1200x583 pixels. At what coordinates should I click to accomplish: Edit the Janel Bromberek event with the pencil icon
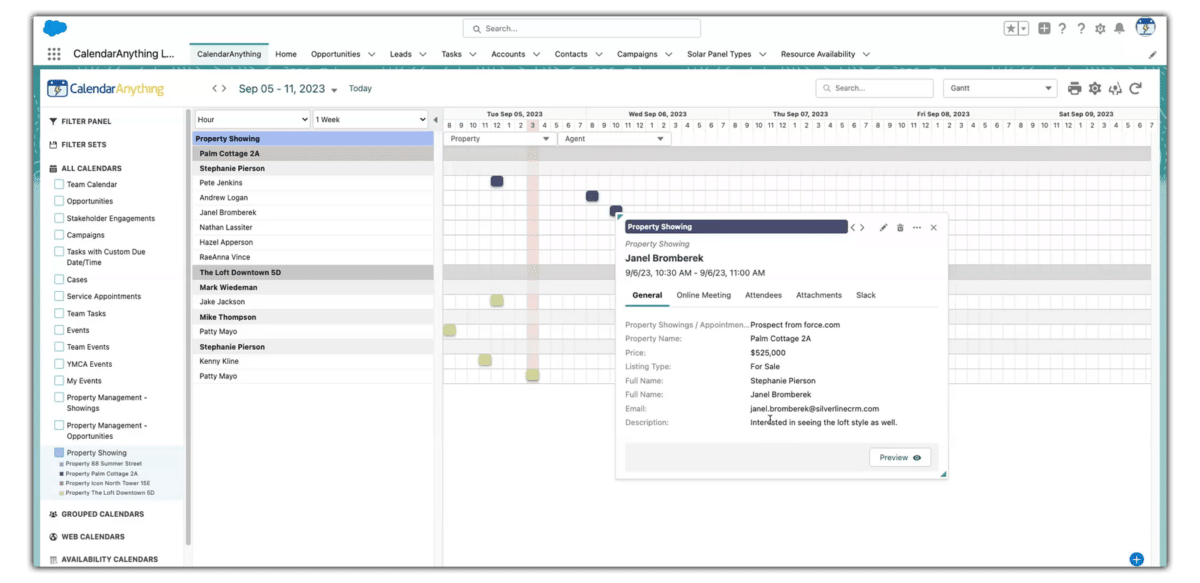click(x=883, y=227)
